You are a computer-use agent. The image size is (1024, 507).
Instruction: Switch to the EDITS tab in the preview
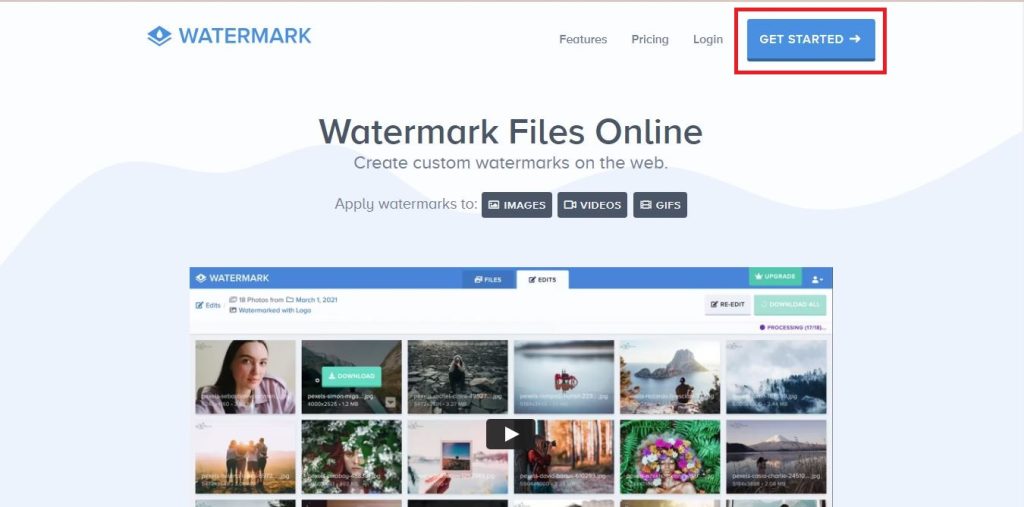[542, 280]
